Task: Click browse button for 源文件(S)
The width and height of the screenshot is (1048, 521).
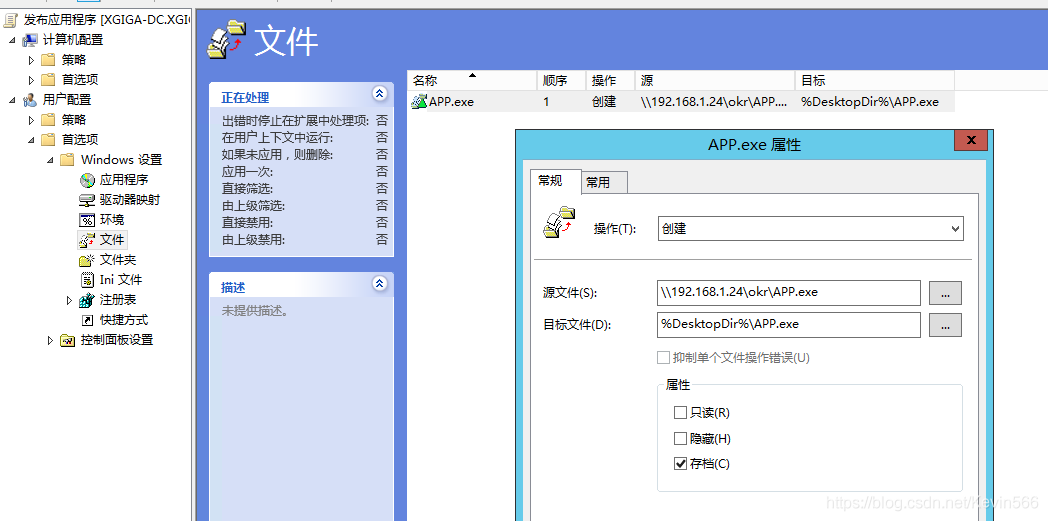Action: (945, 293)
